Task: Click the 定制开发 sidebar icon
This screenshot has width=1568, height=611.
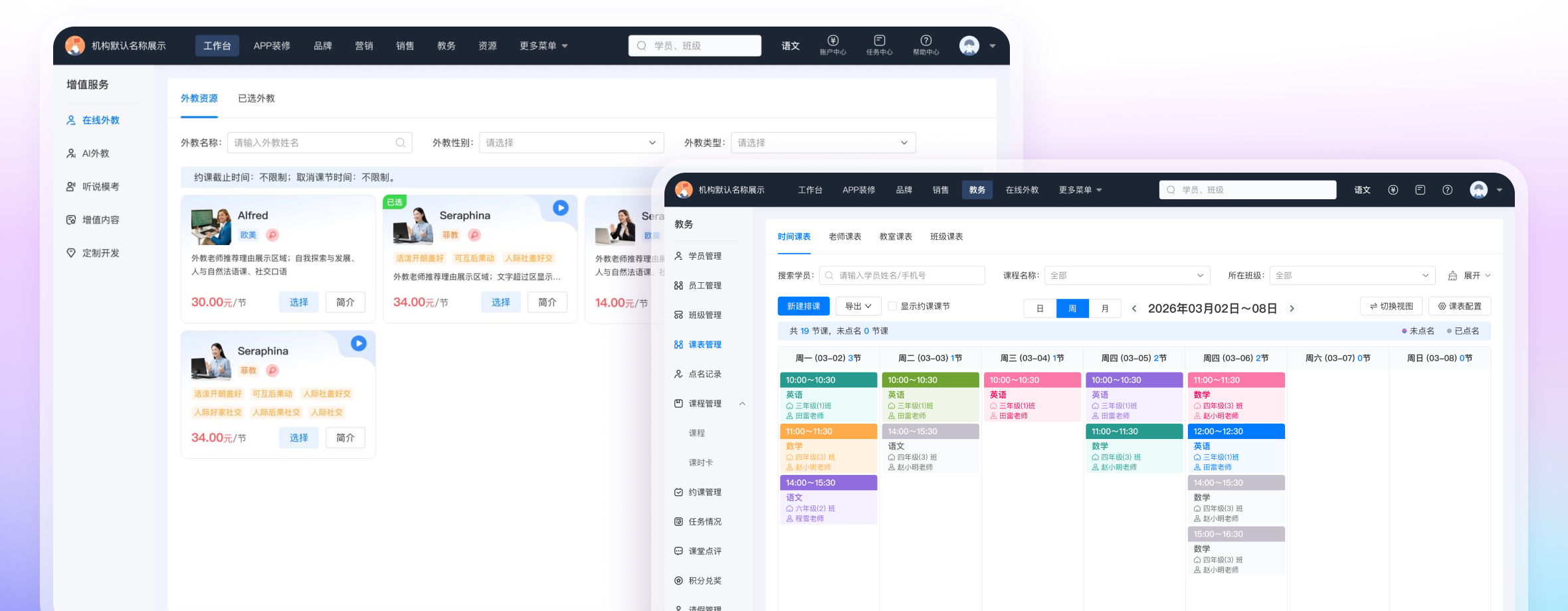Action: (71, 253)
